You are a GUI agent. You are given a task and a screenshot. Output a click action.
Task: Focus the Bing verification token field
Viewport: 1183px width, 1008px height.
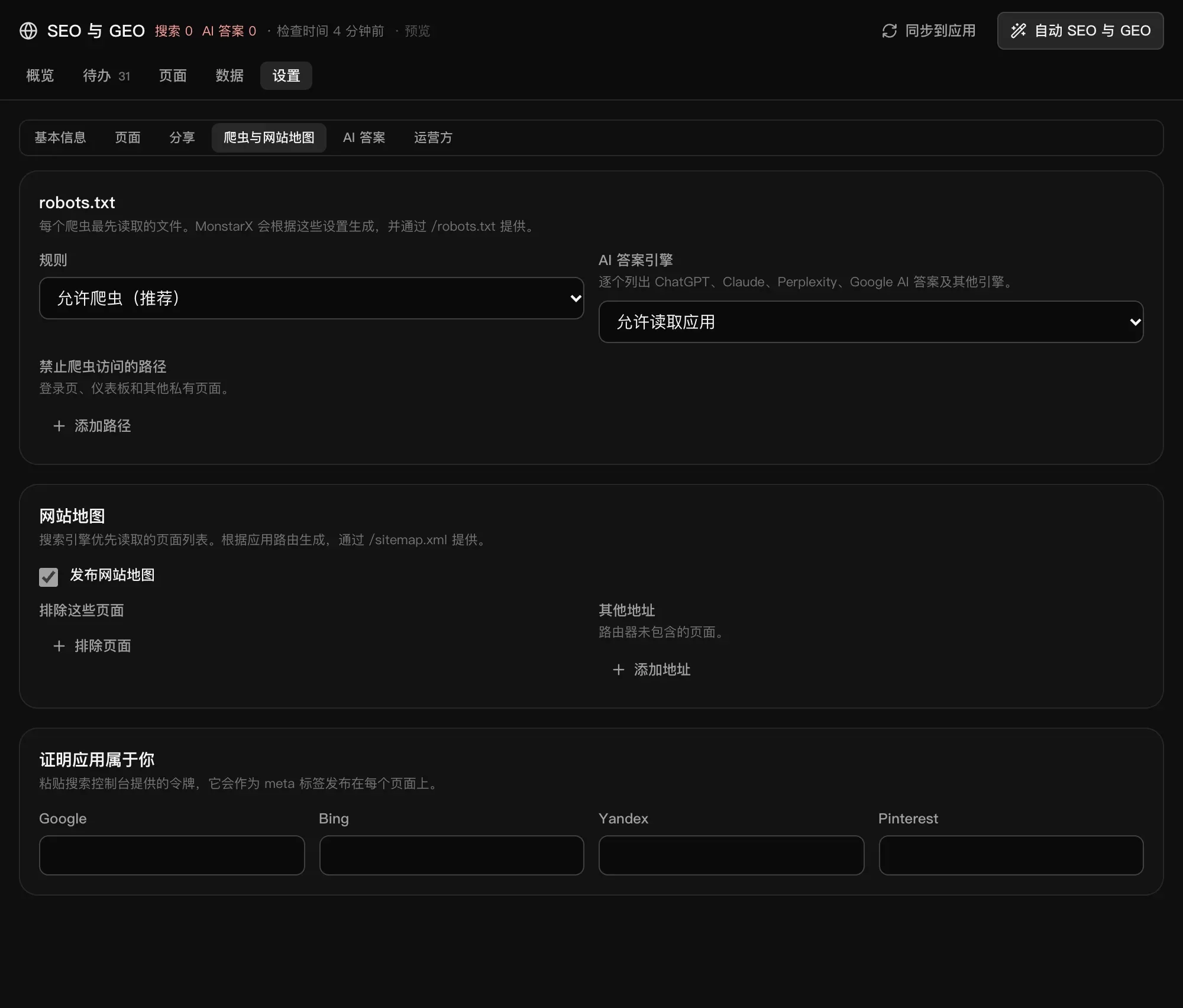[451, 855]
